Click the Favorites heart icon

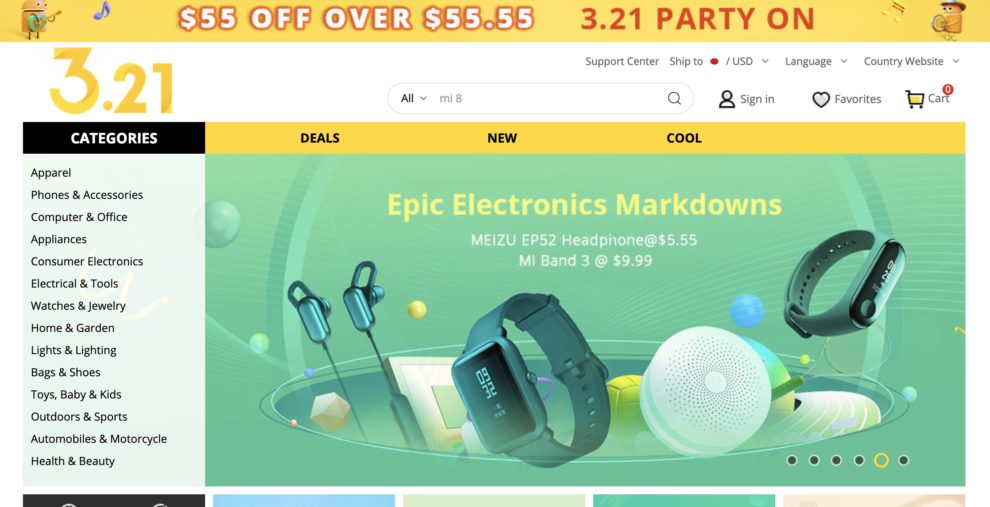[821, 99]
